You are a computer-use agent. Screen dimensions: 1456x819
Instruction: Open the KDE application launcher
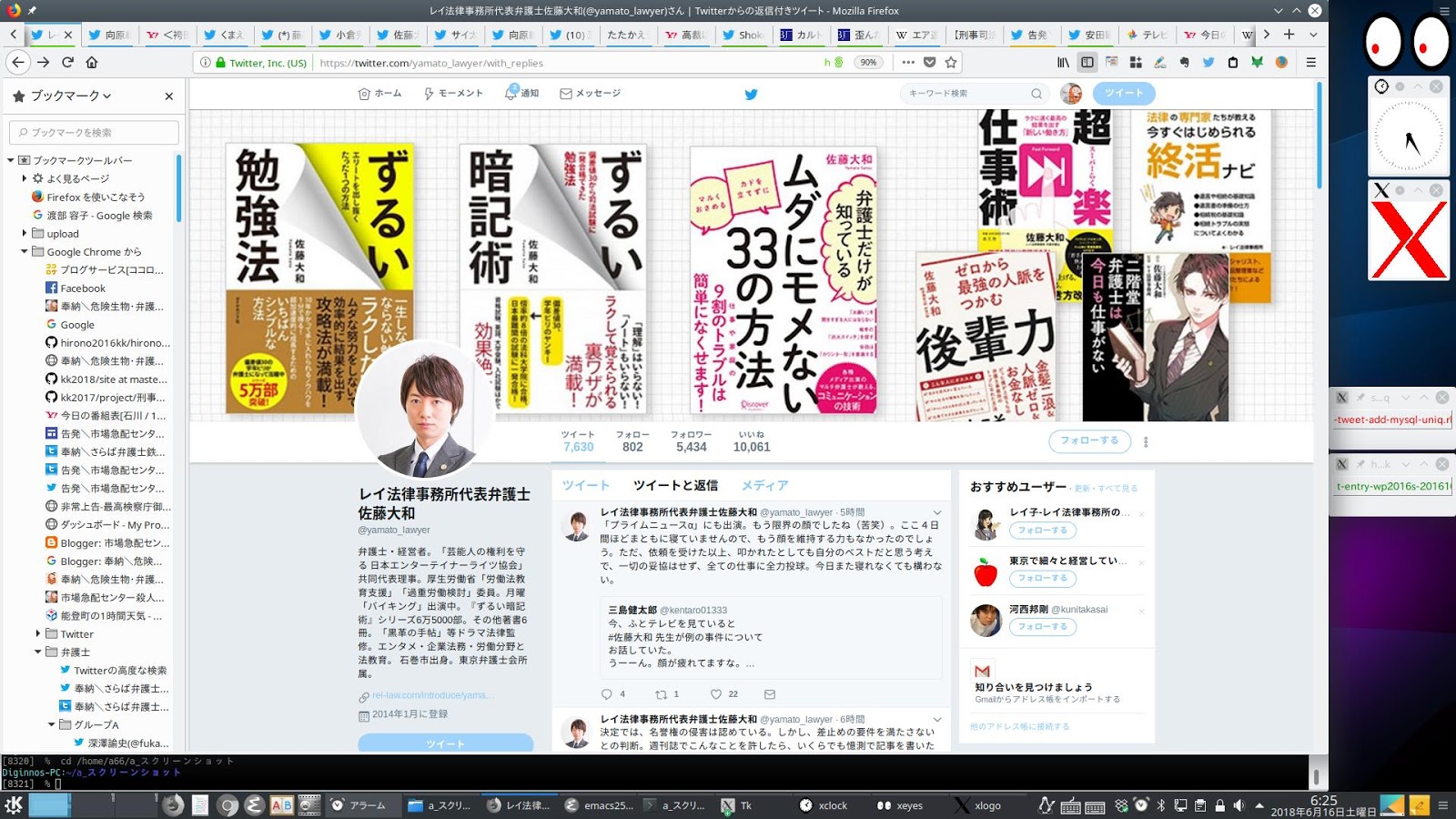click(x=14, y=805)
